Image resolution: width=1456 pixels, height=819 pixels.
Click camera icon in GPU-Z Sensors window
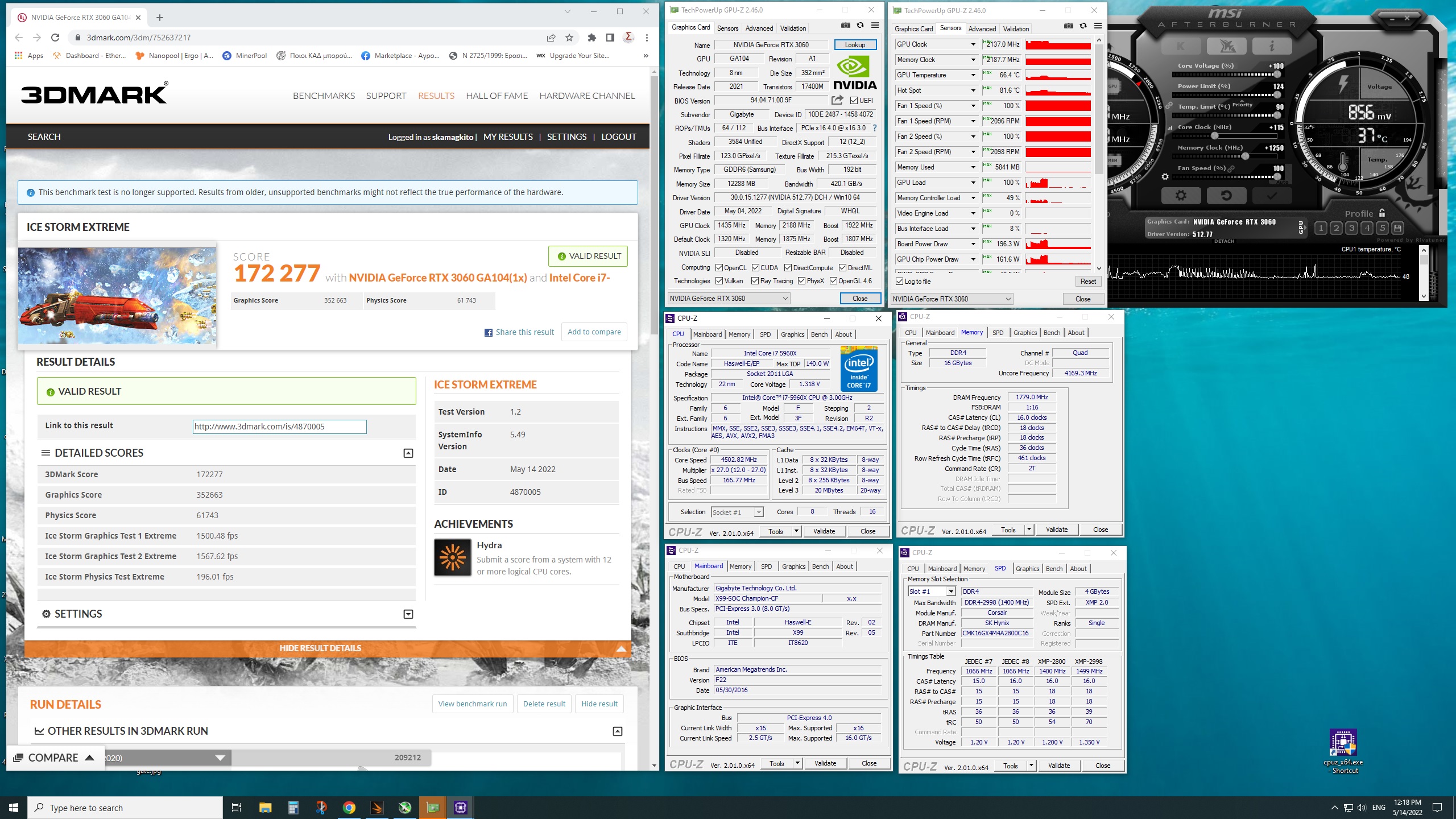click(1069, 26)
